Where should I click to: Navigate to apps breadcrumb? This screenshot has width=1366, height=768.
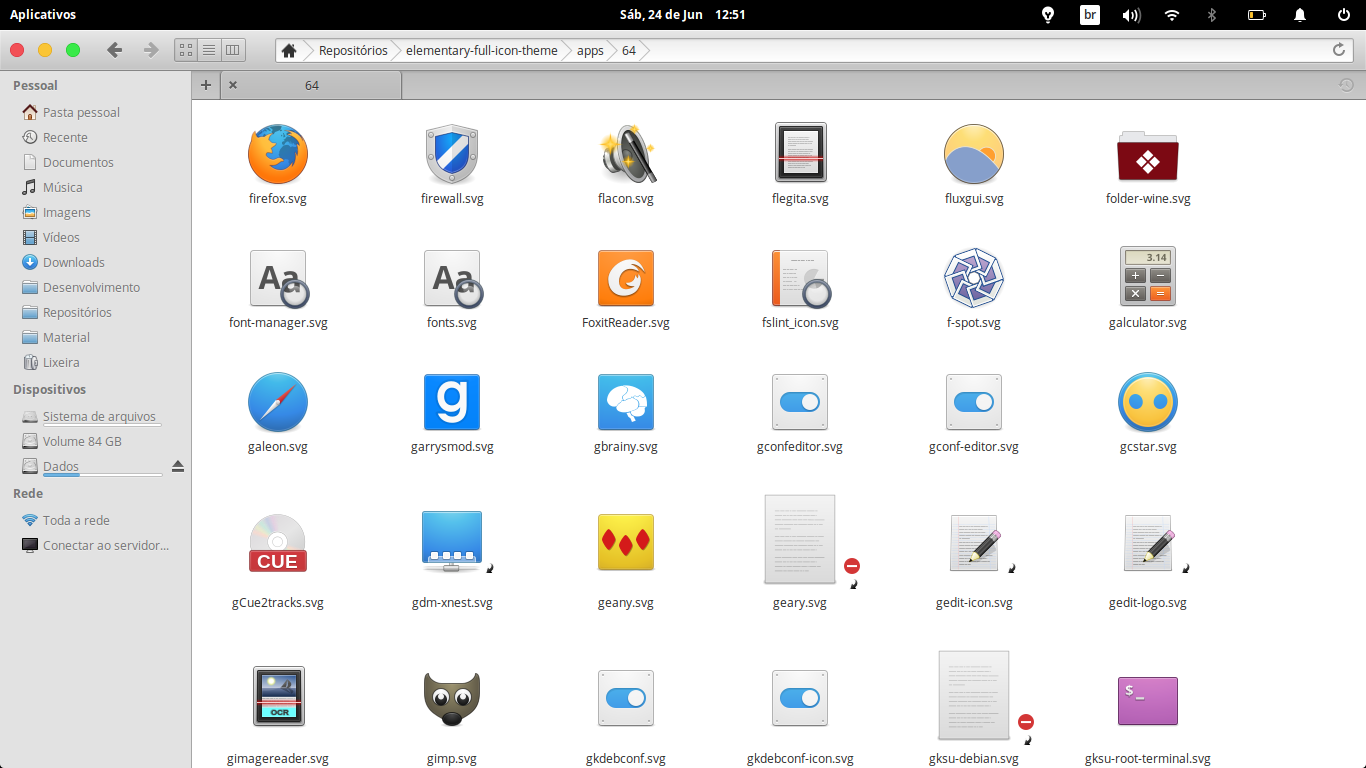(x=590, y=50)
